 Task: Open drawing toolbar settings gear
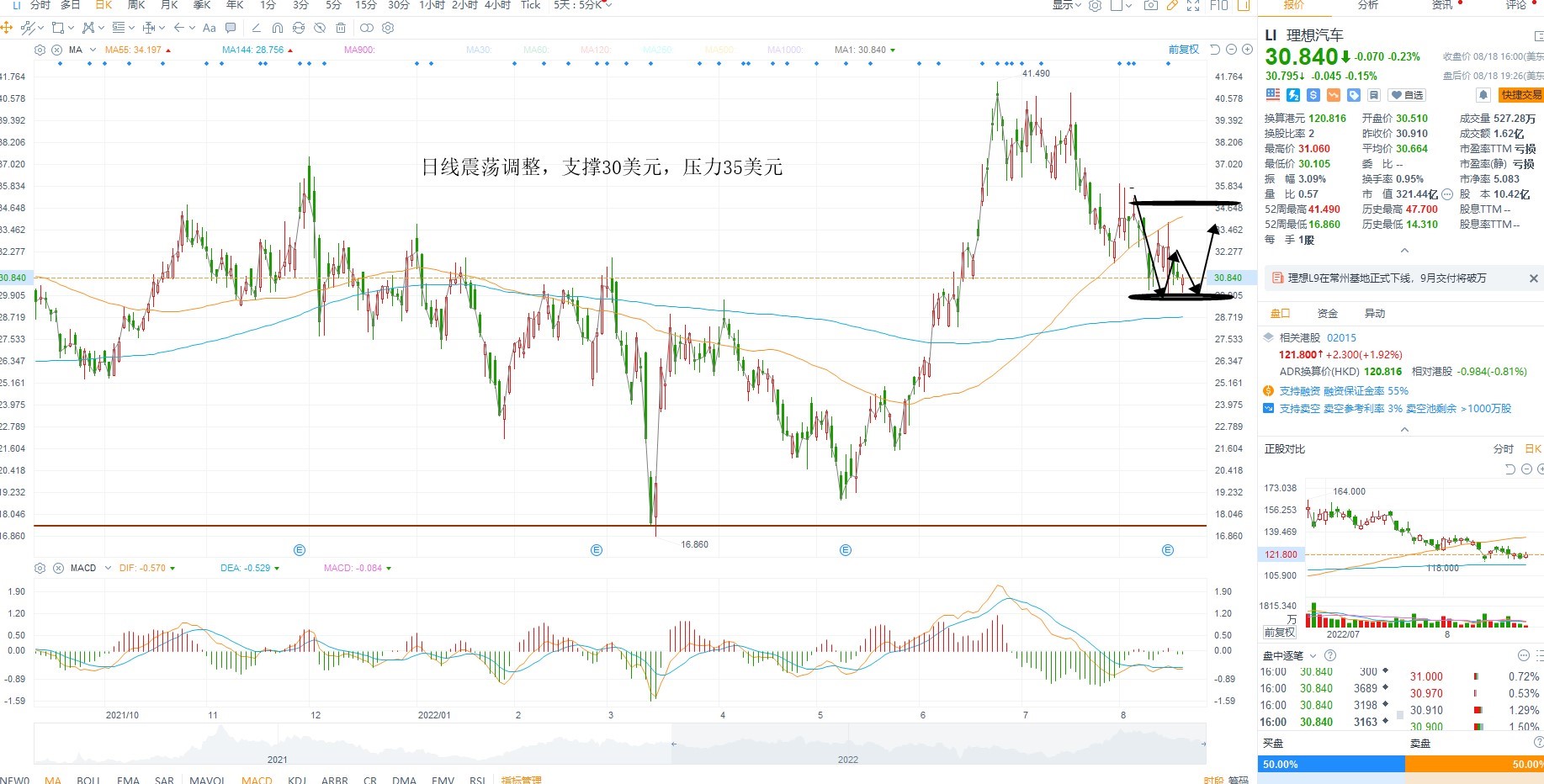point(388,28)
